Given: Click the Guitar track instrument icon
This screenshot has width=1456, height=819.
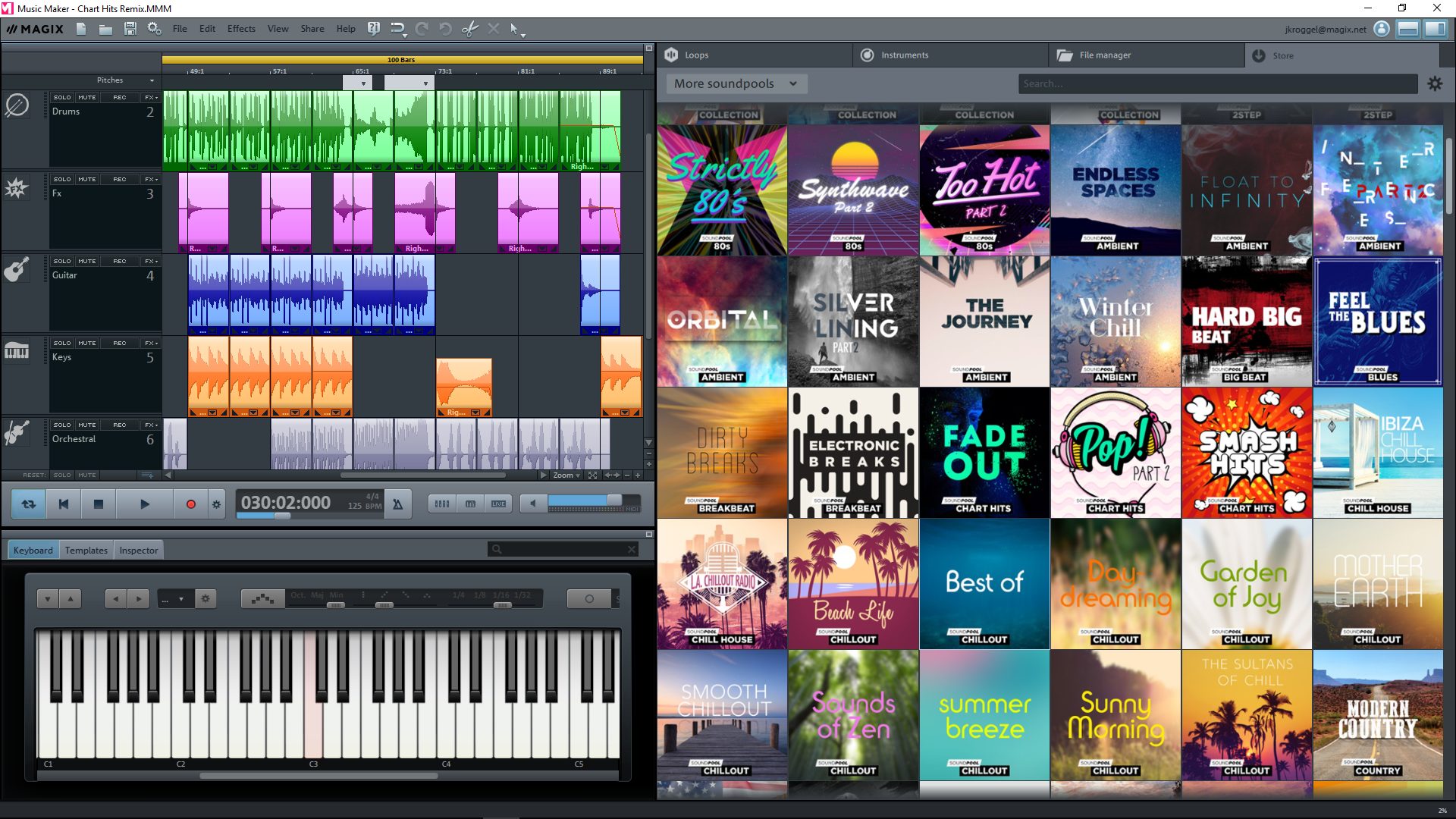Looking at the screenshot, I should (x=17, y=269).
